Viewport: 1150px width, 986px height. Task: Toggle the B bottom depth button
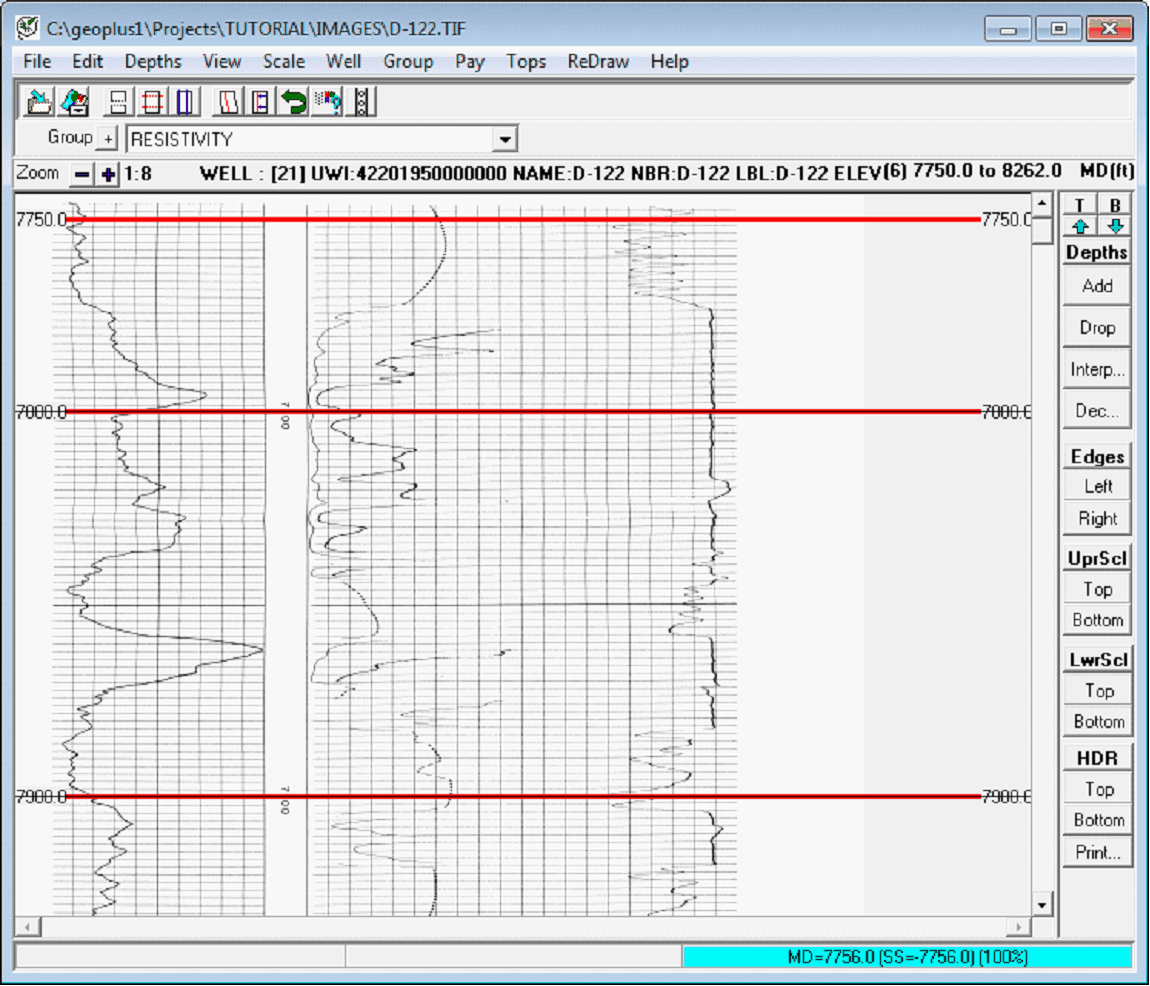coord(1113,204)
